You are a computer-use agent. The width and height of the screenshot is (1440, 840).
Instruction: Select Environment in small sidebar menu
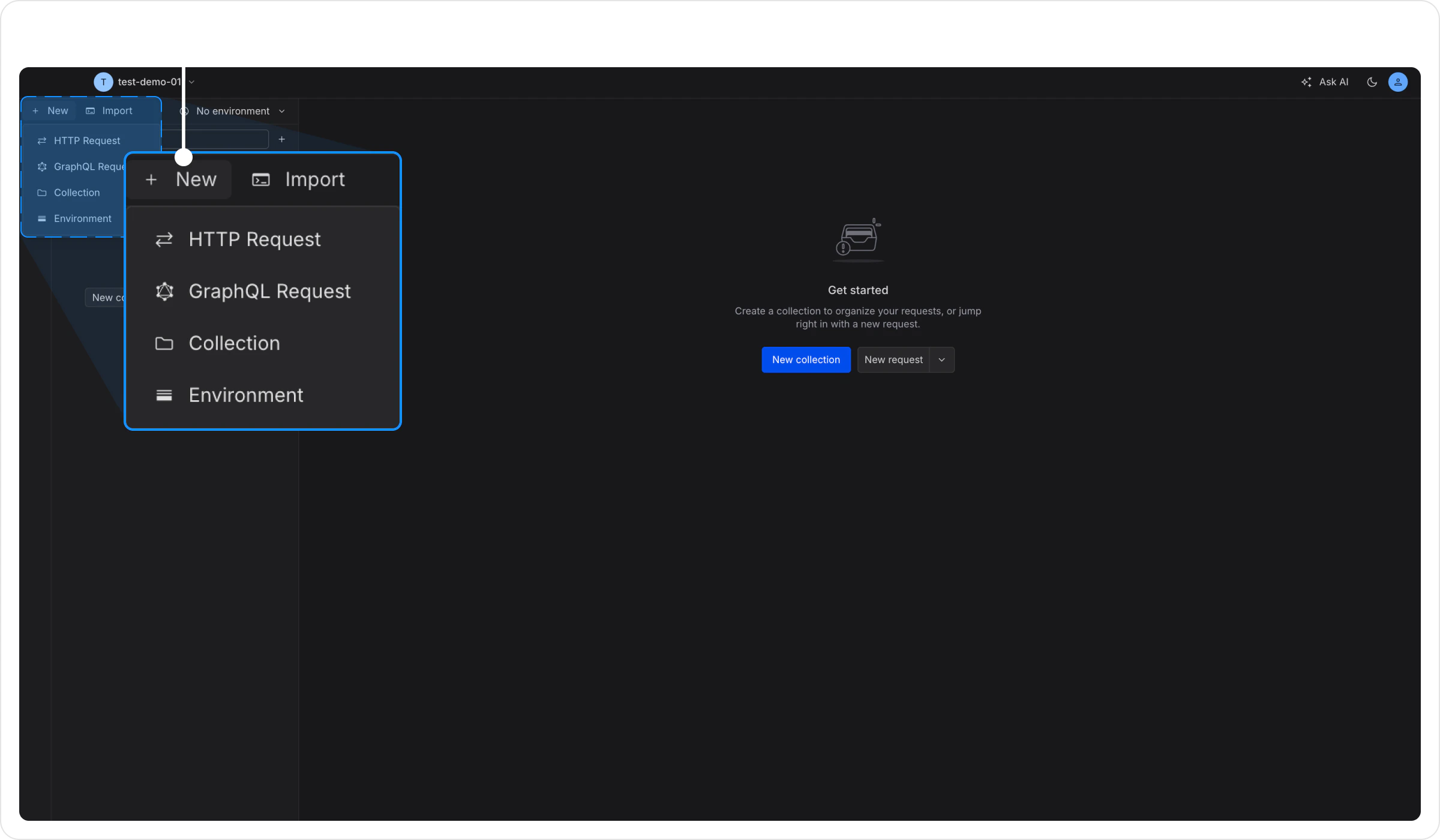pyautogui.click(x=82, y=219)
